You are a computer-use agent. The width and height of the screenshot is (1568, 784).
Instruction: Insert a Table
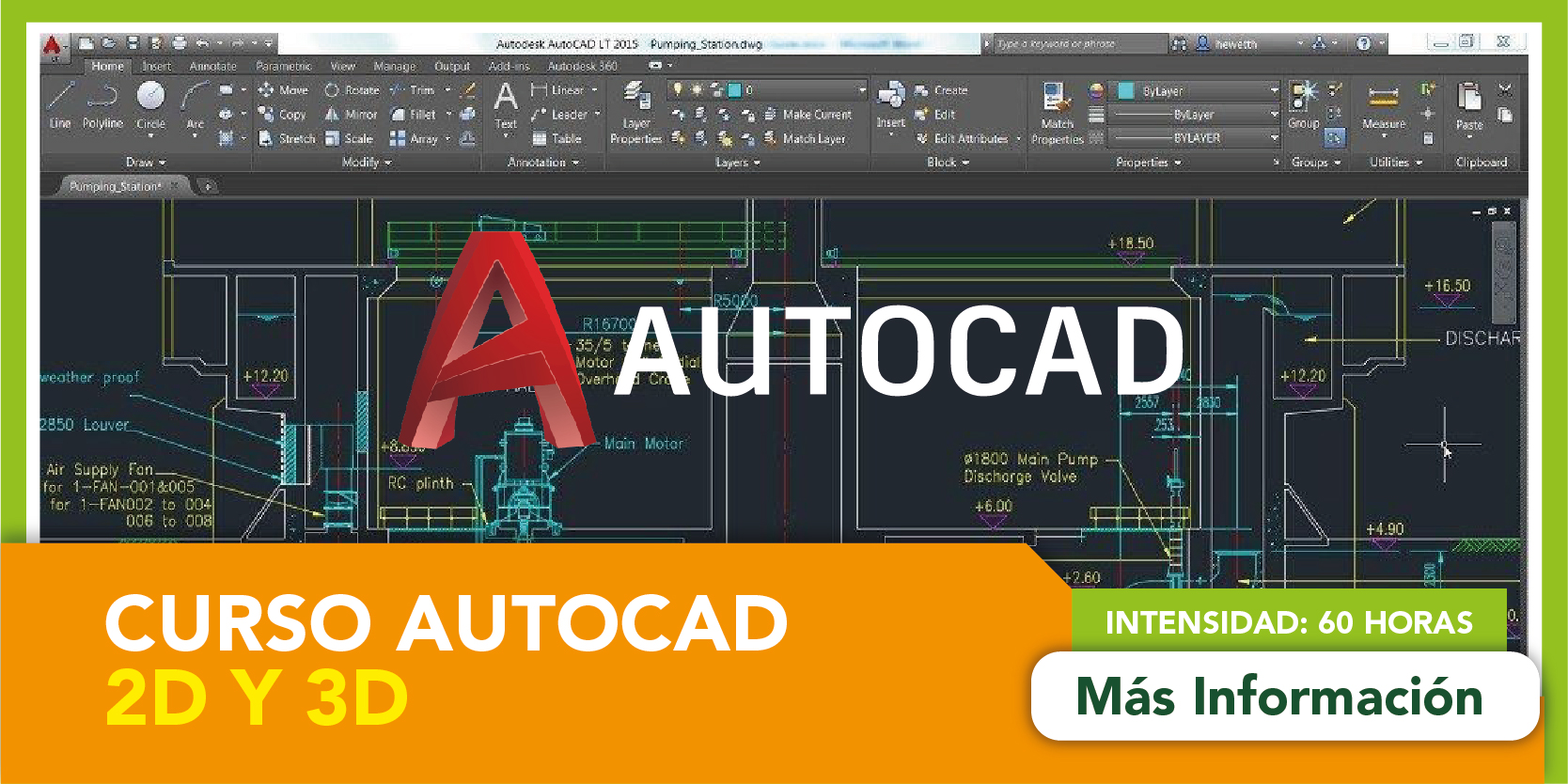[557, 139]
